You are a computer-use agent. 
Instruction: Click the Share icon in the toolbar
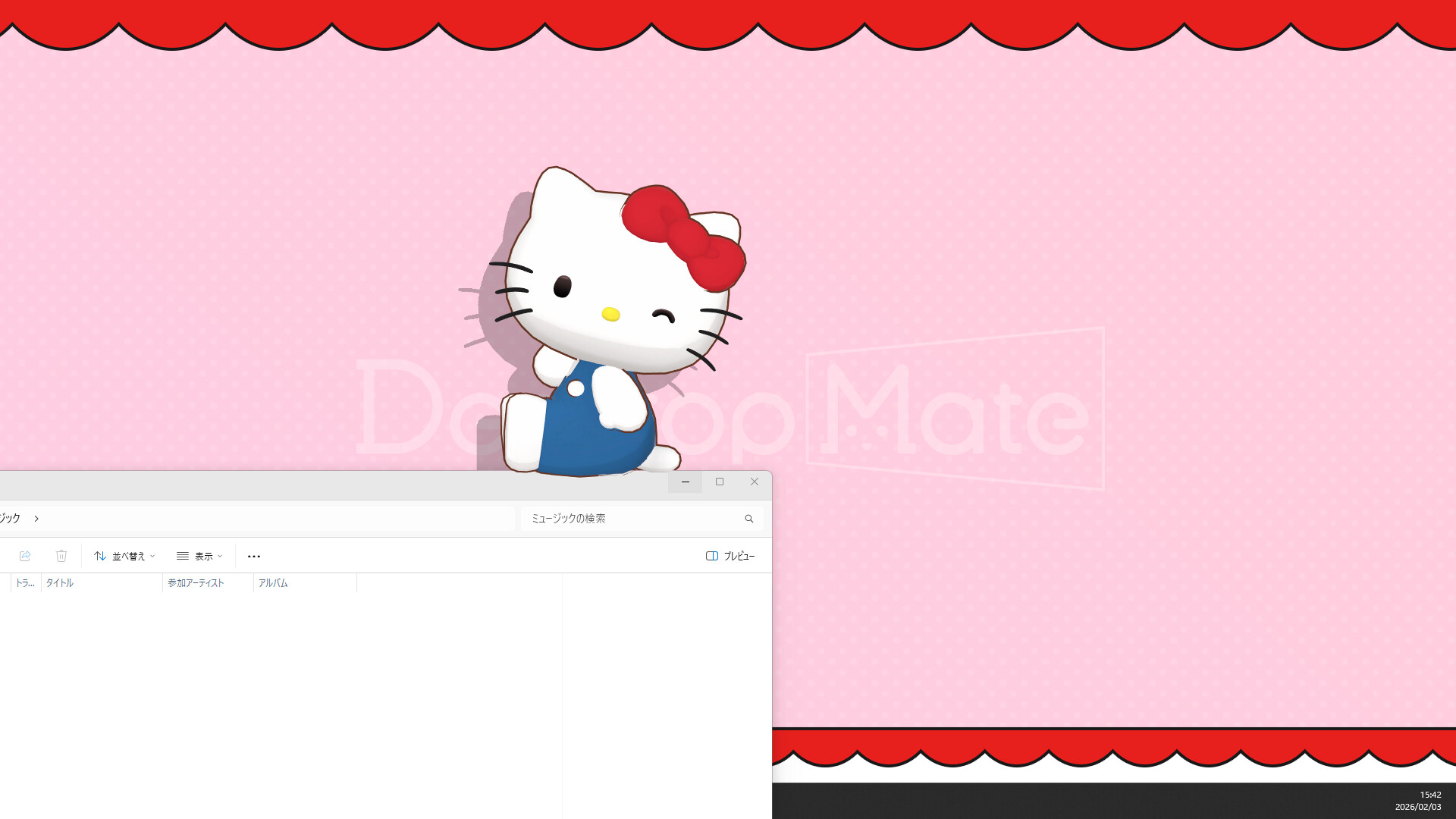tap(25, 556)
